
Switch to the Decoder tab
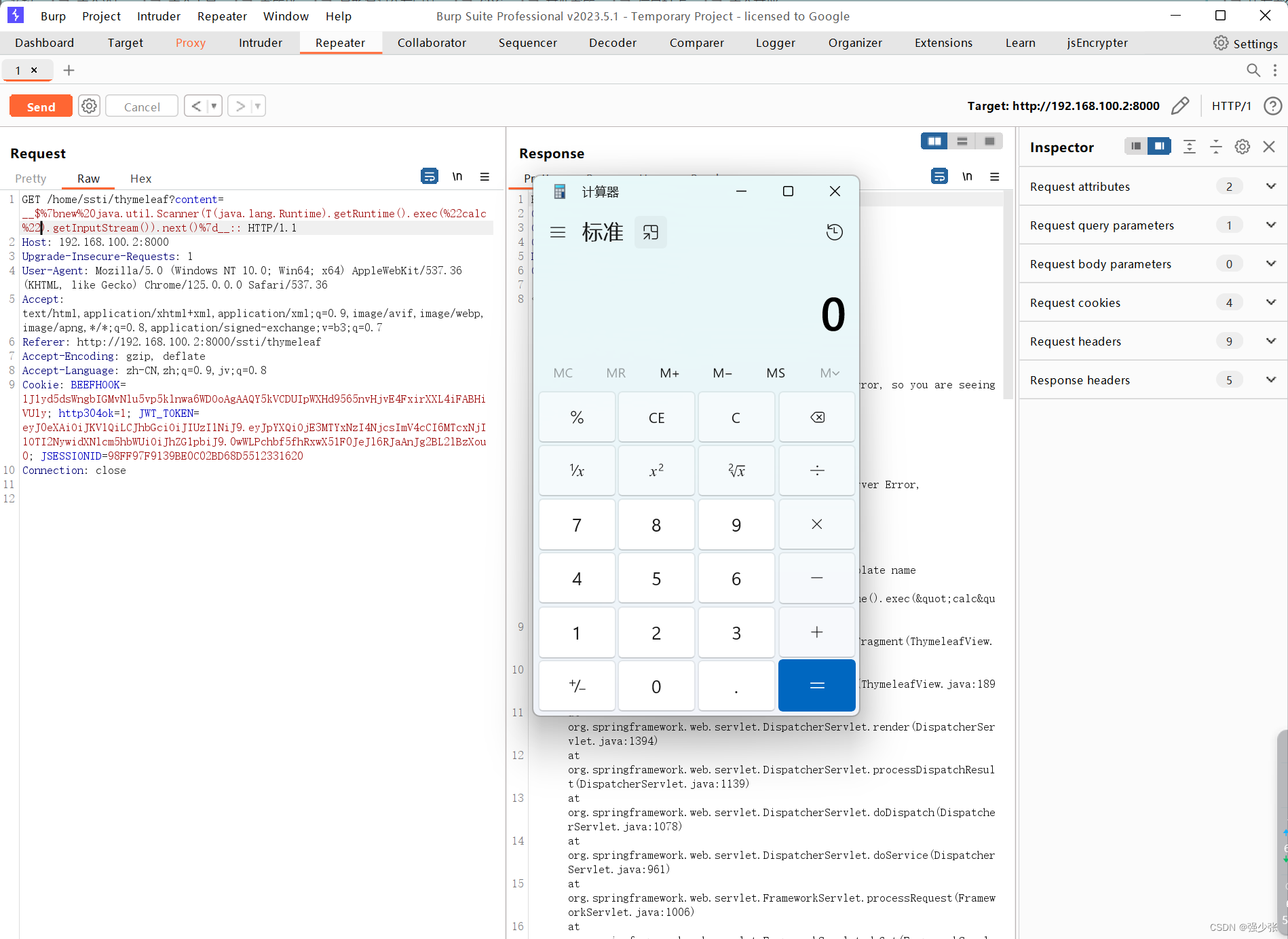[612, 43]
